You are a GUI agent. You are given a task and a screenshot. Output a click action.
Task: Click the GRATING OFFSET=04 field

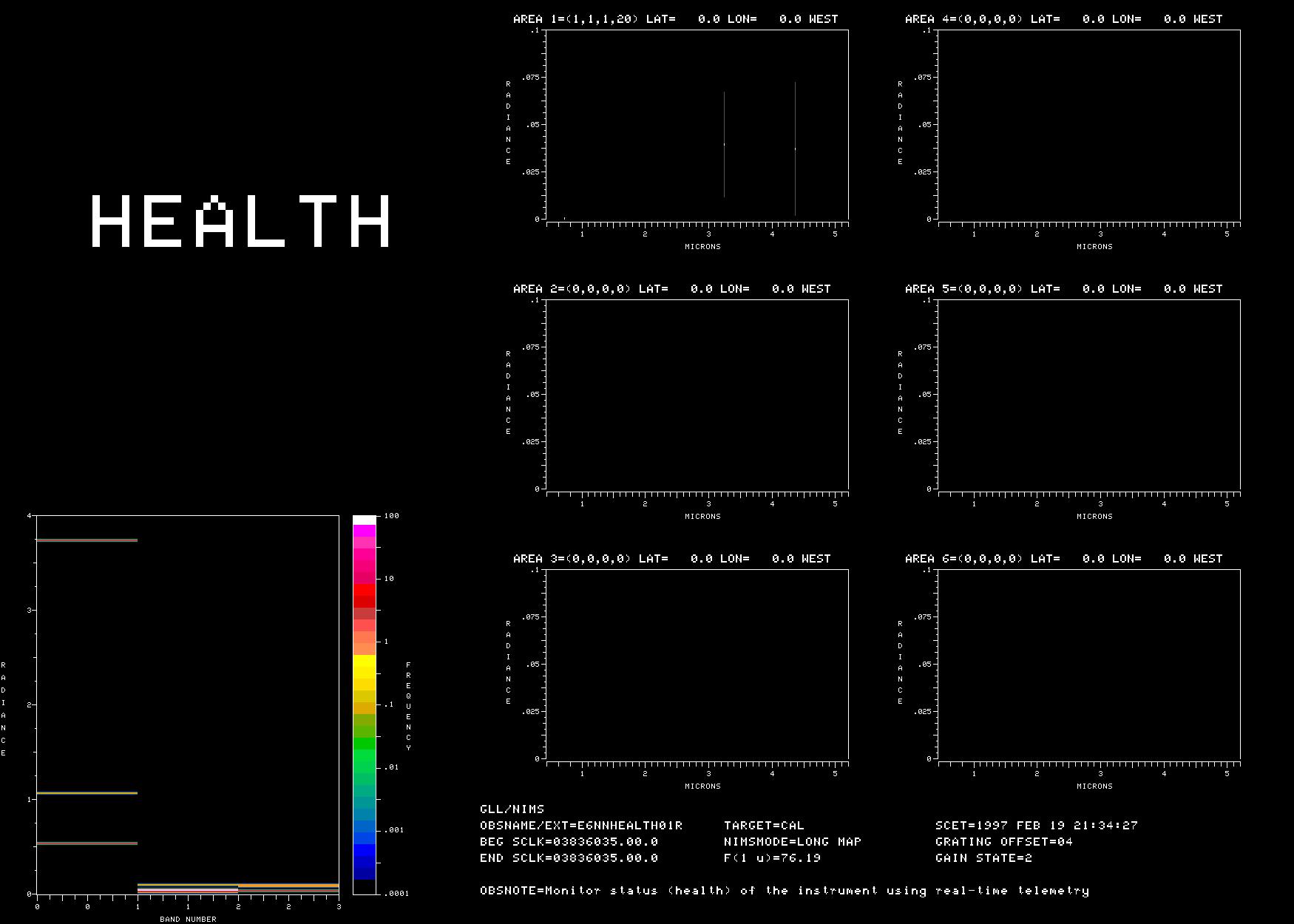pos(1004,842)
